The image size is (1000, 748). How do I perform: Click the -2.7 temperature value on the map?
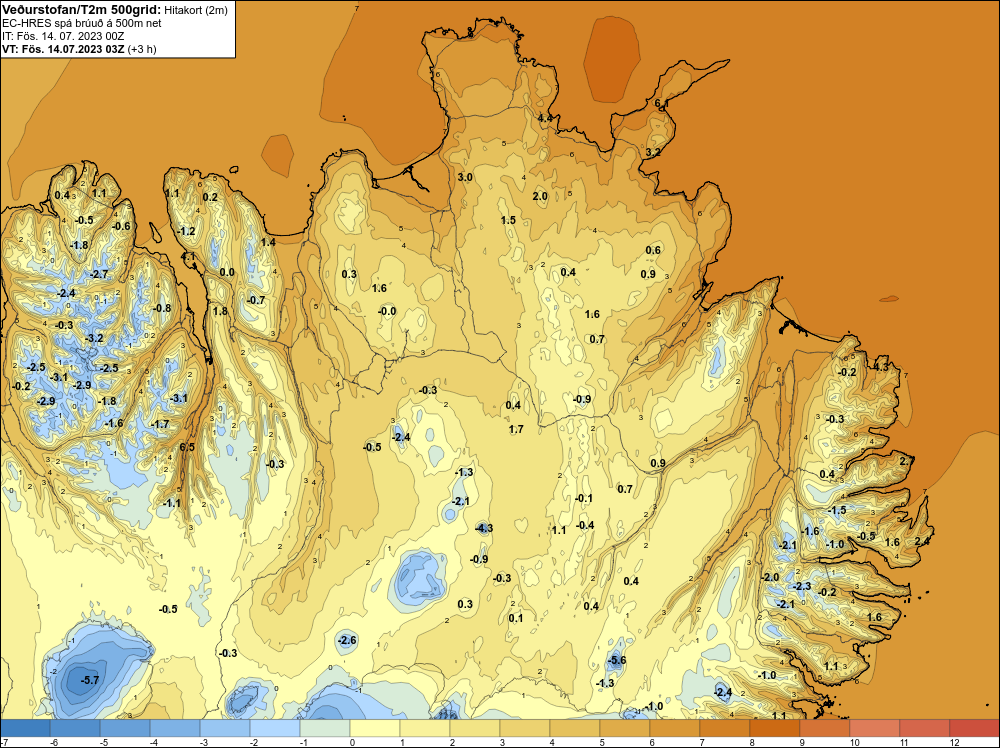pos(99,274)
